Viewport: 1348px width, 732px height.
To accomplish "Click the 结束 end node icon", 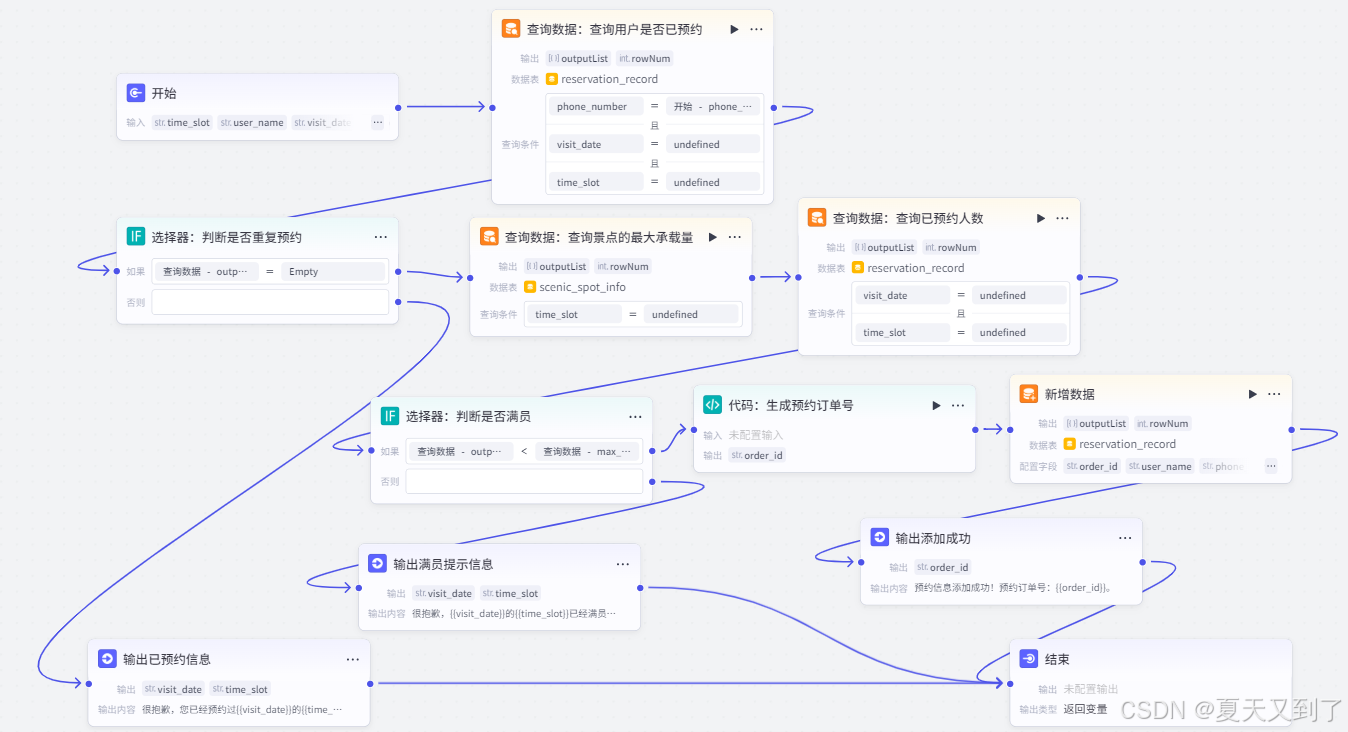I will tap(1028, 659).
